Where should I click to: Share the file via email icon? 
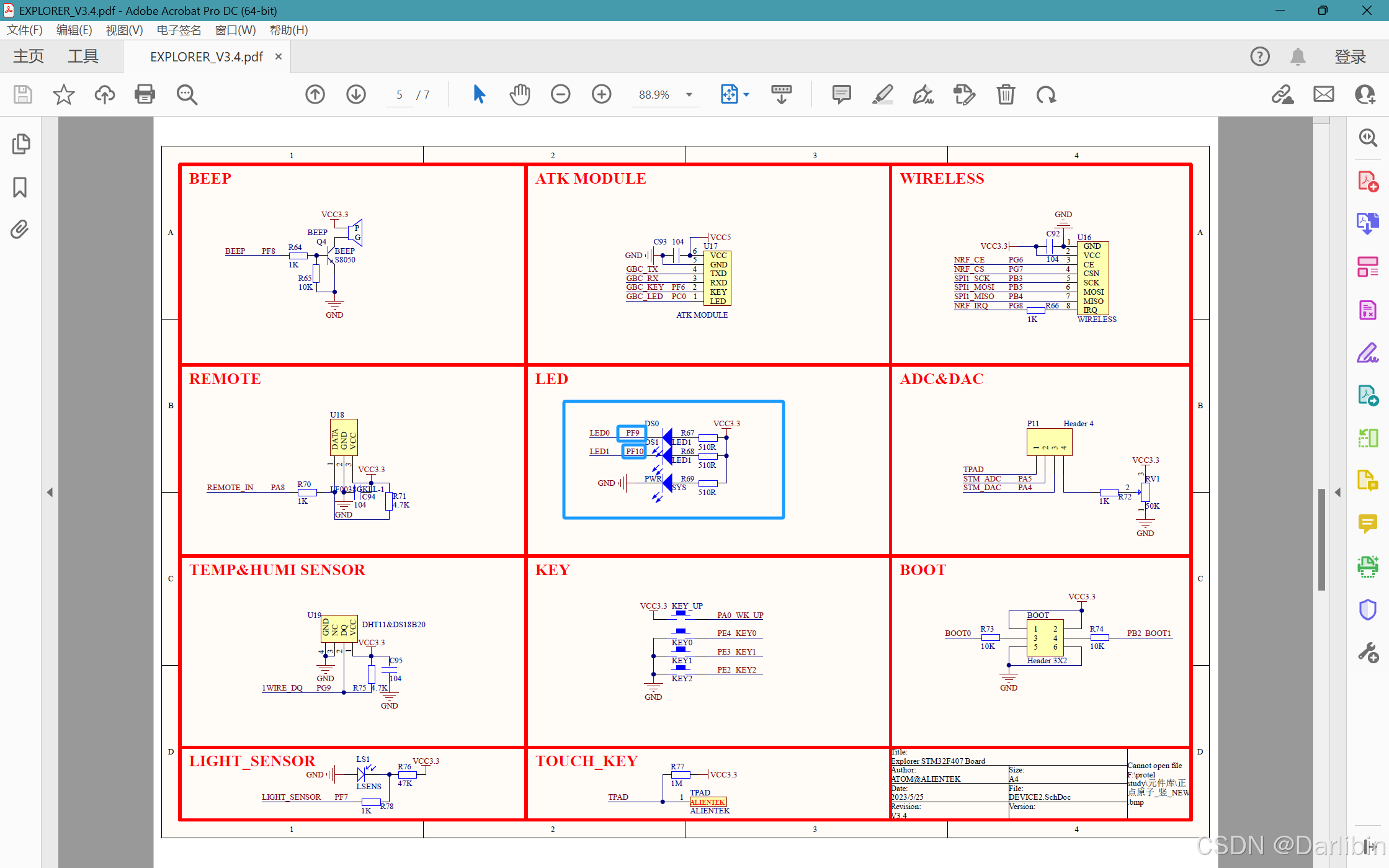(x=1323, y=94)
